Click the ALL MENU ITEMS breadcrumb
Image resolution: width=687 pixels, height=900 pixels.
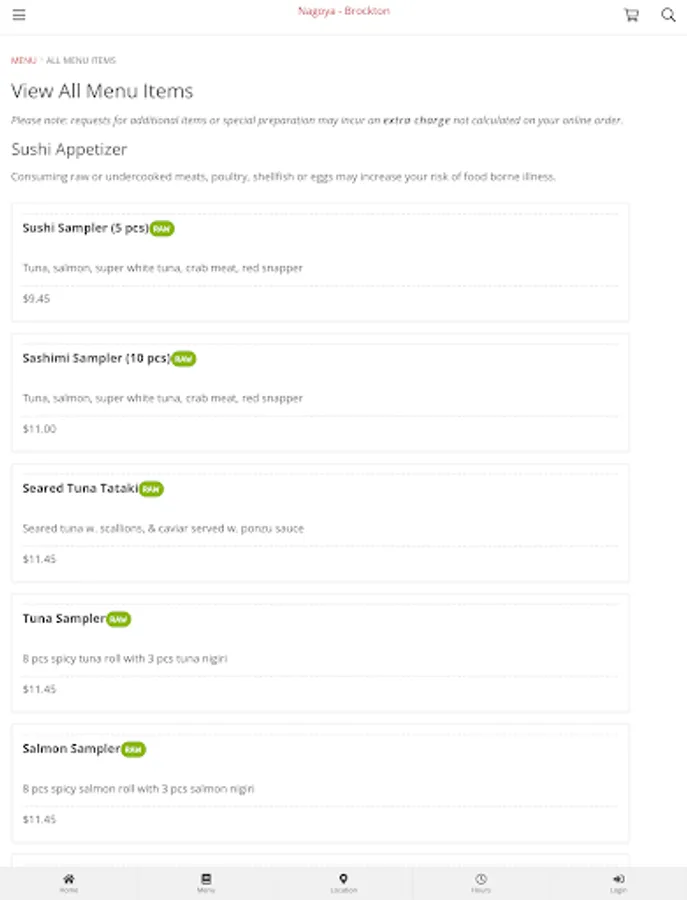81,61
